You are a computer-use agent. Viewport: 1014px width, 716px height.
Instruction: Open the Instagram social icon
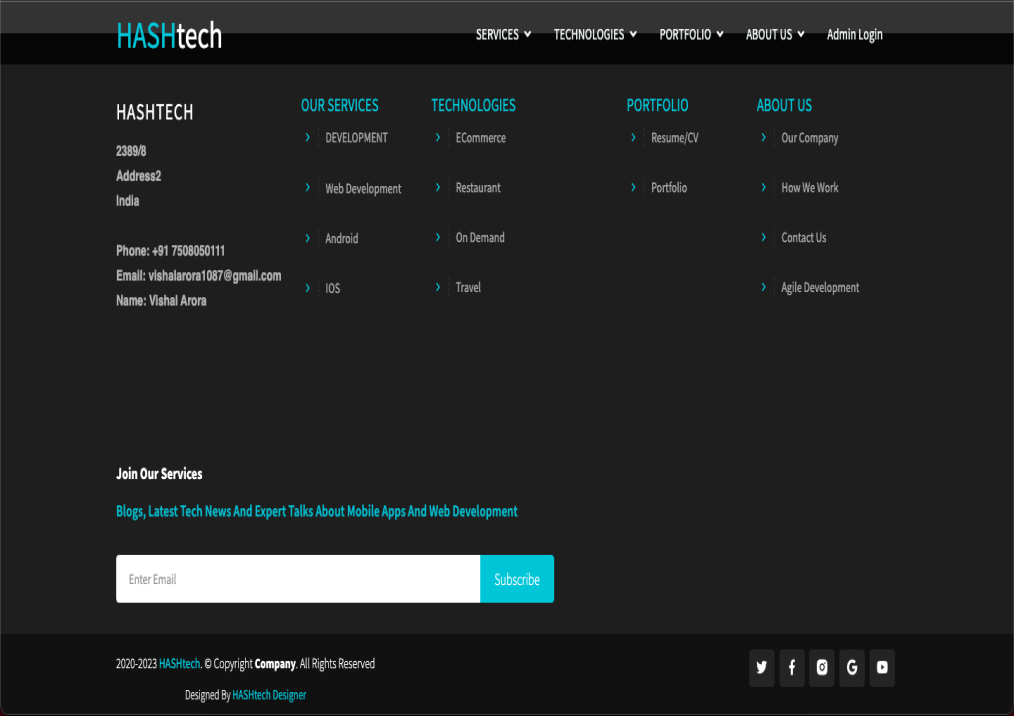[x=822, y=668]
